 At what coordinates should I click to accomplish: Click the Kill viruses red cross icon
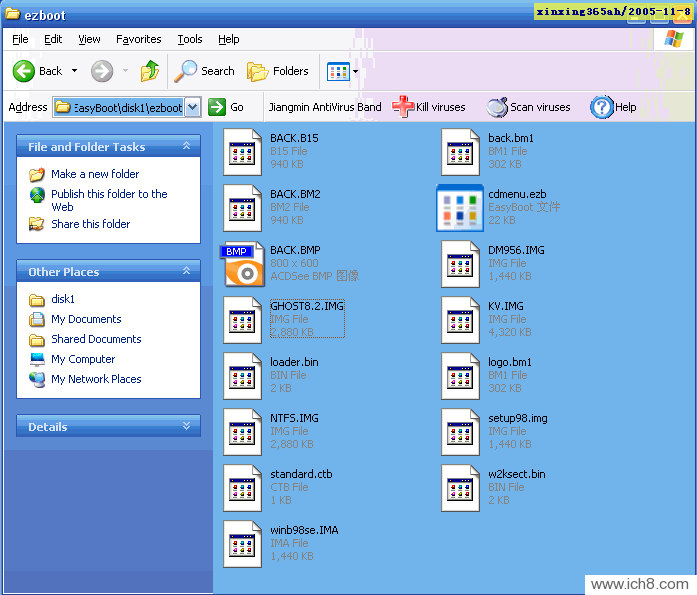402,107
